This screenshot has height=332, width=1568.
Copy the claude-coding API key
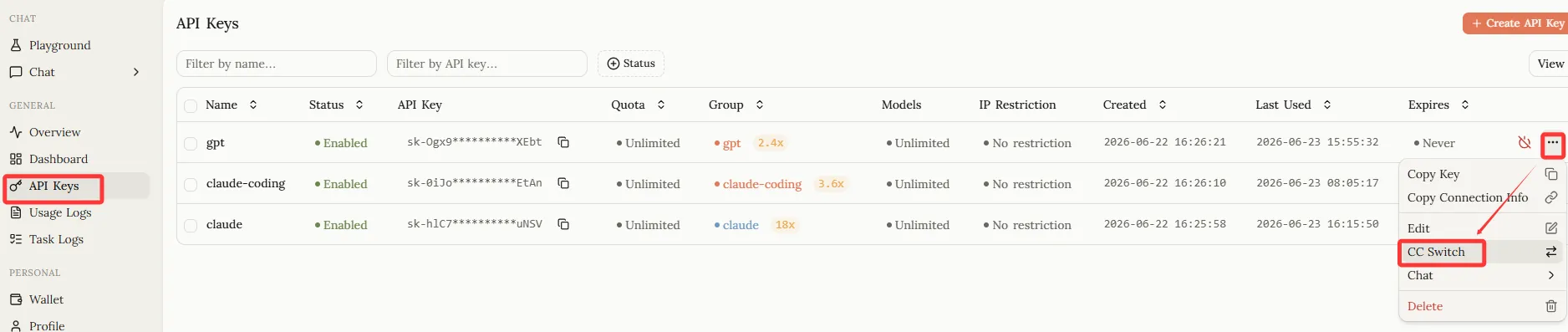563,183
